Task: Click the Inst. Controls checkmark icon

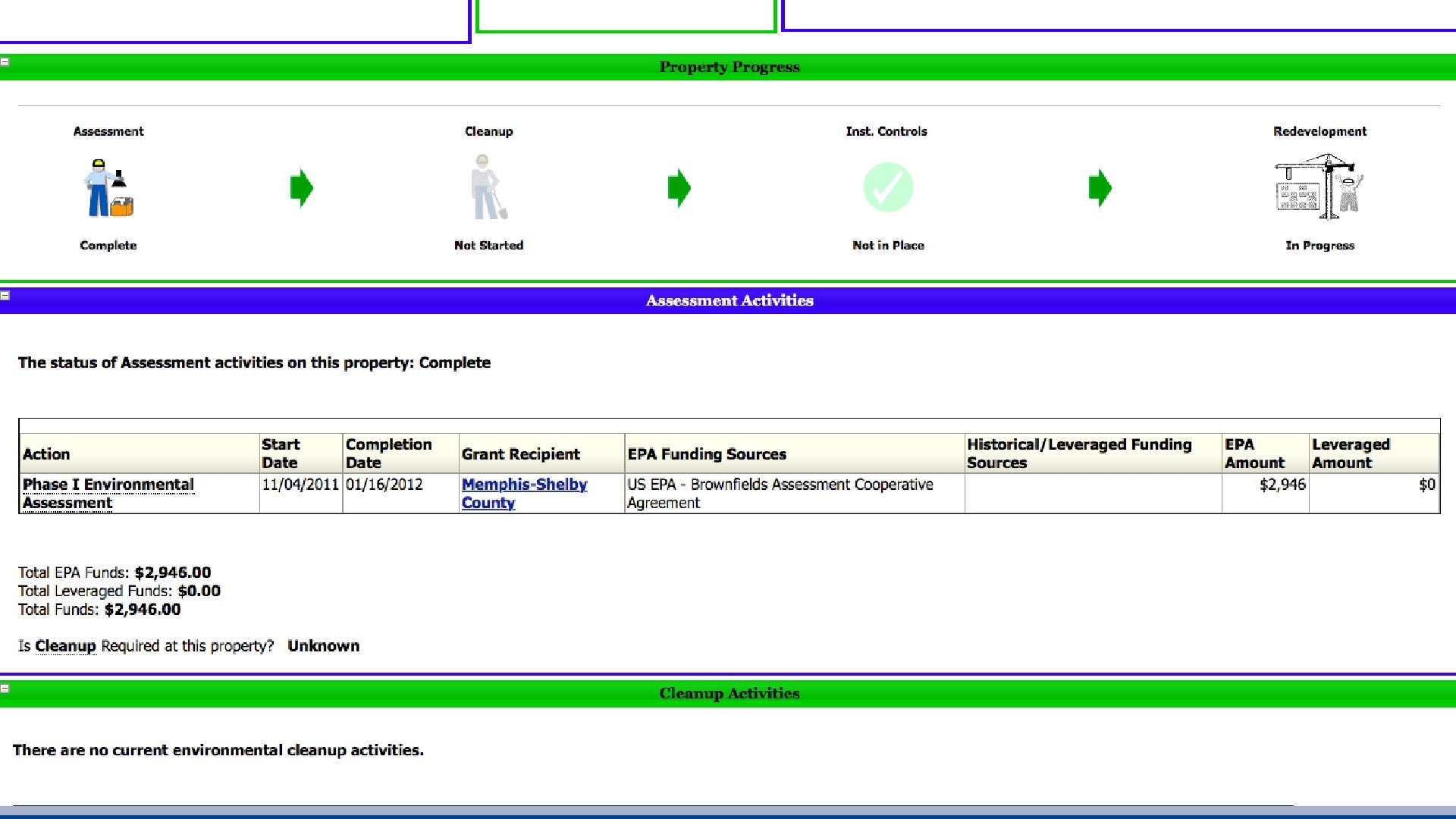Action: click(888, 187)
